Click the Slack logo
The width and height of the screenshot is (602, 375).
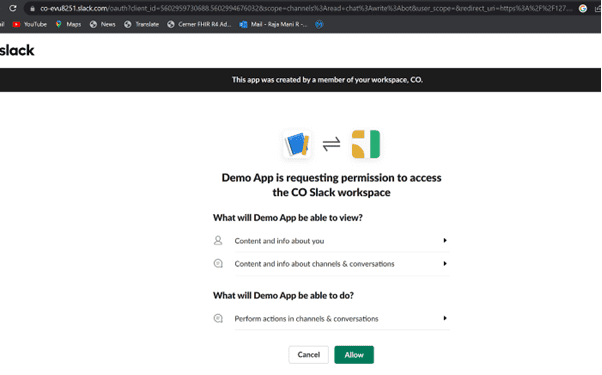pyautogui.click(x=17, y=50)
